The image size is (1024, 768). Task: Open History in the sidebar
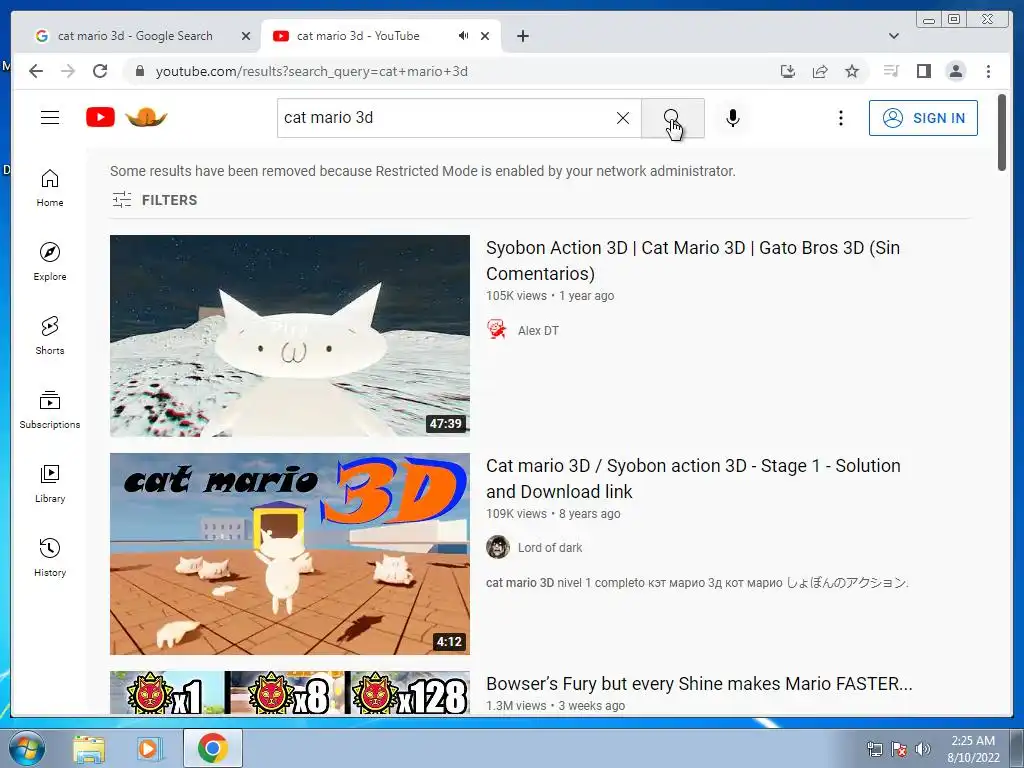coord(50,557)
